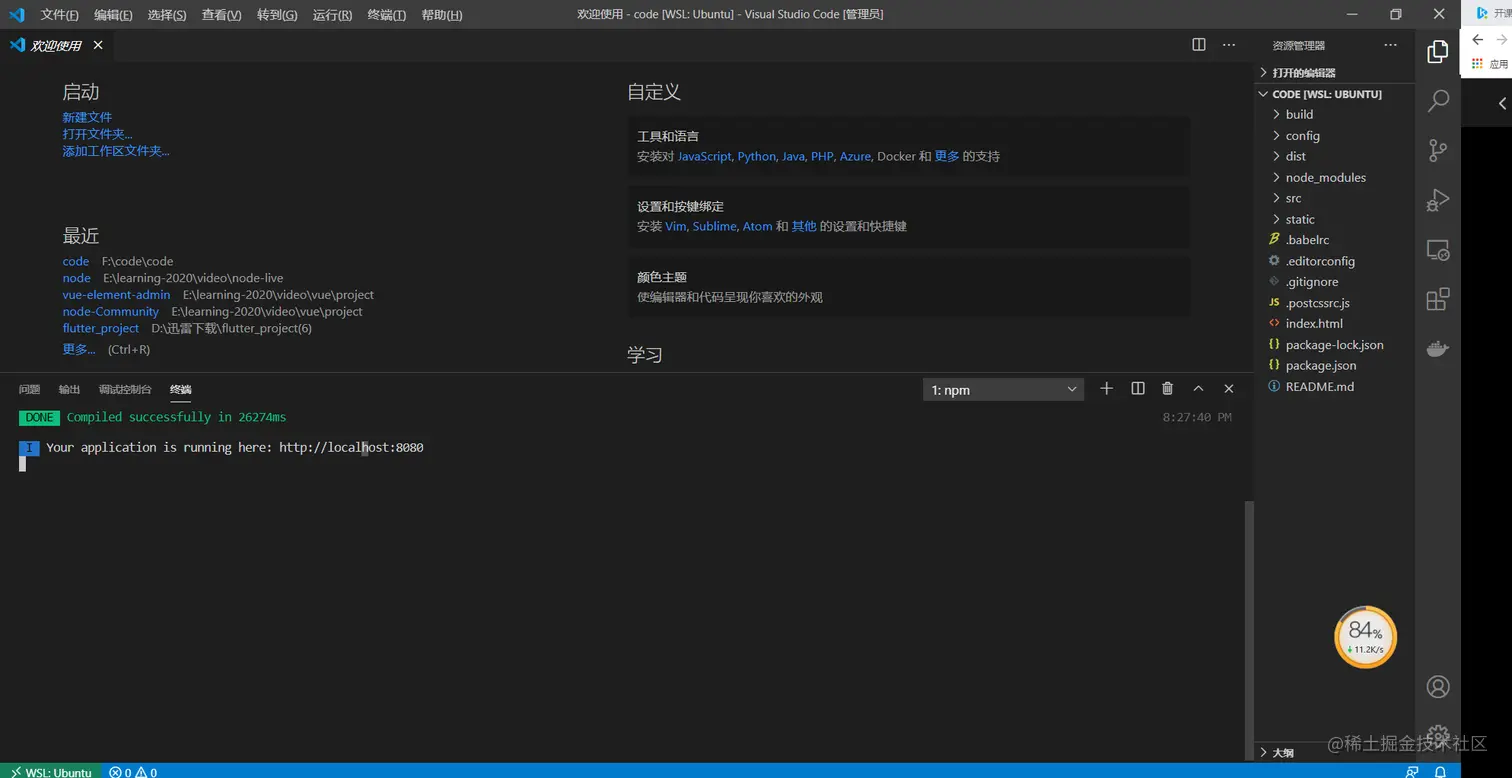Click the Vim keybindings link
This screenshot has height=778, width=1512.
(x=675, y=226)
